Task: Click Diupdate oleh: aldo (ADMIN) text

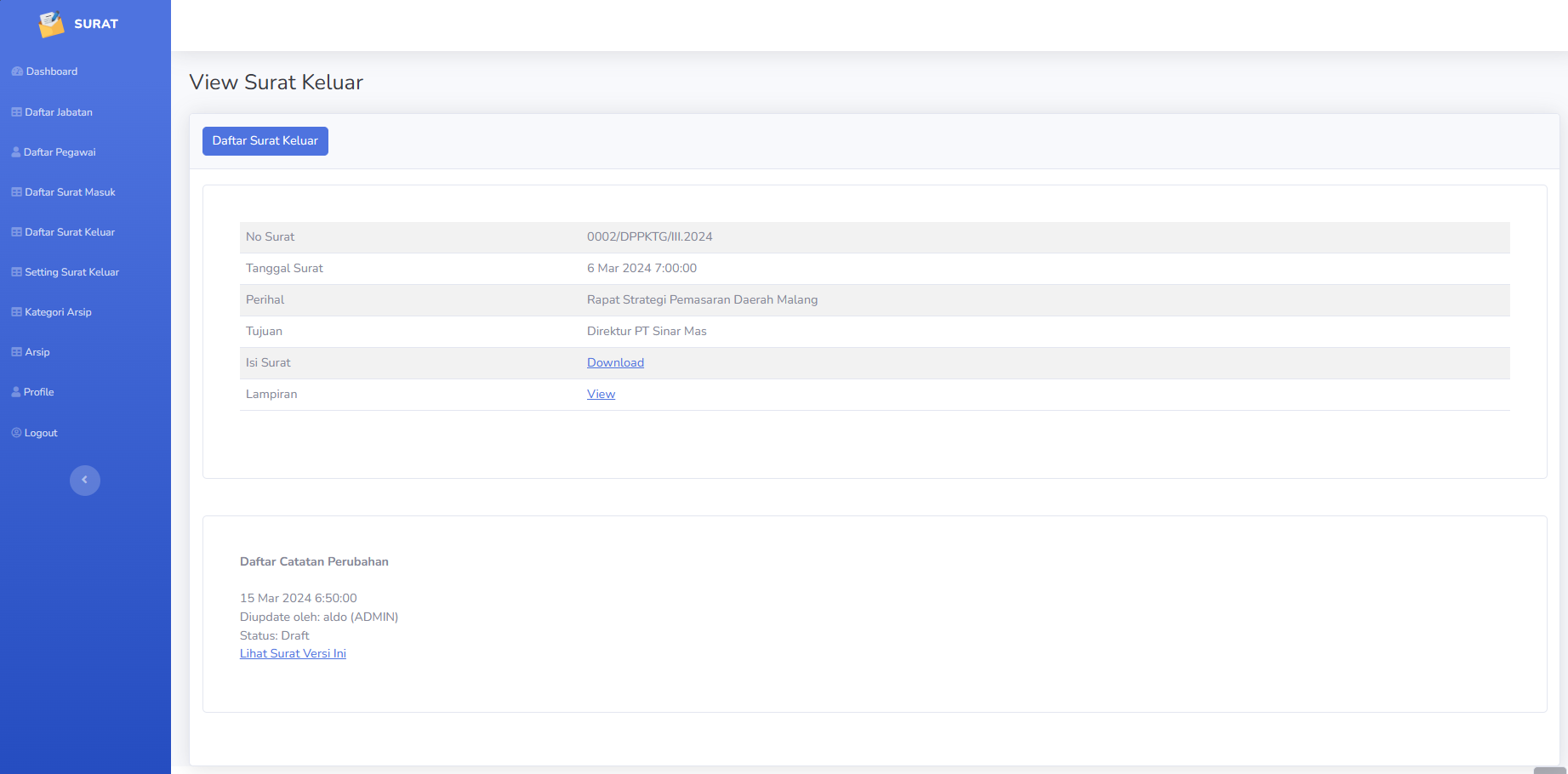Action: (319, 617)
